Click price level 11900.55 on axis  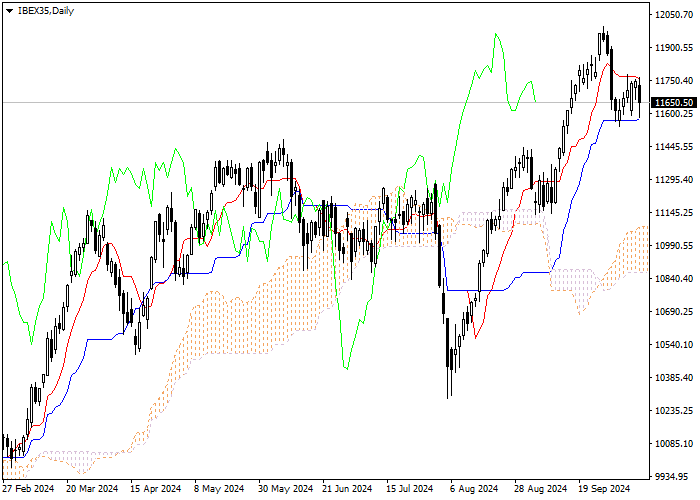[674, 48]
